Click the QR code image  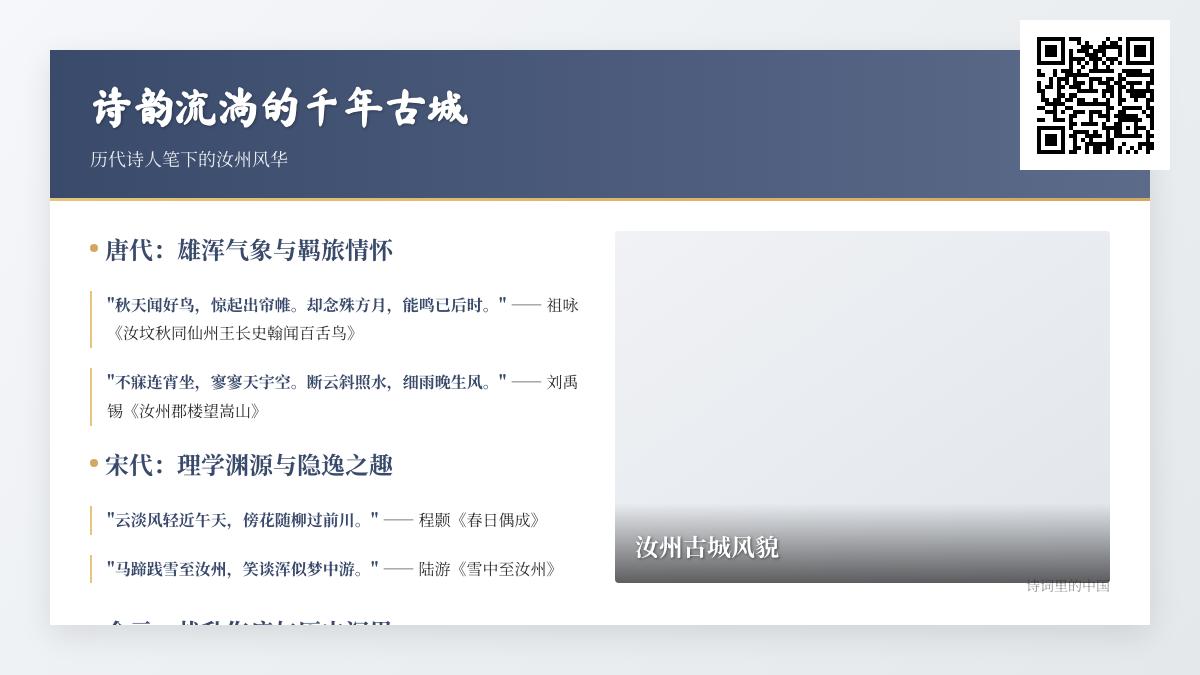point(1095,95)
